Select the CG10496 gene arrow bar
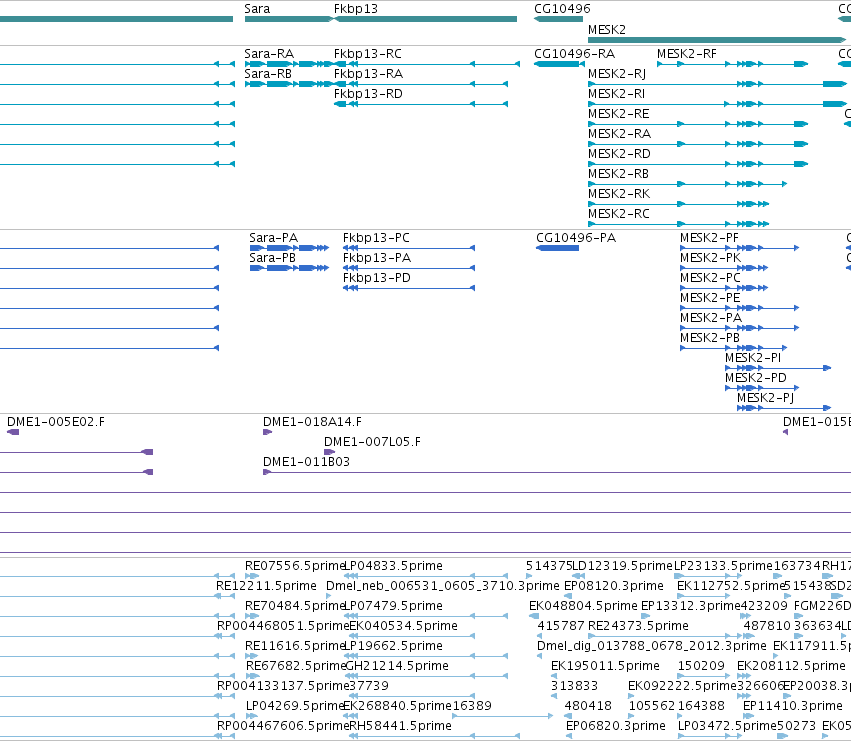 click(x=558, y=19)
